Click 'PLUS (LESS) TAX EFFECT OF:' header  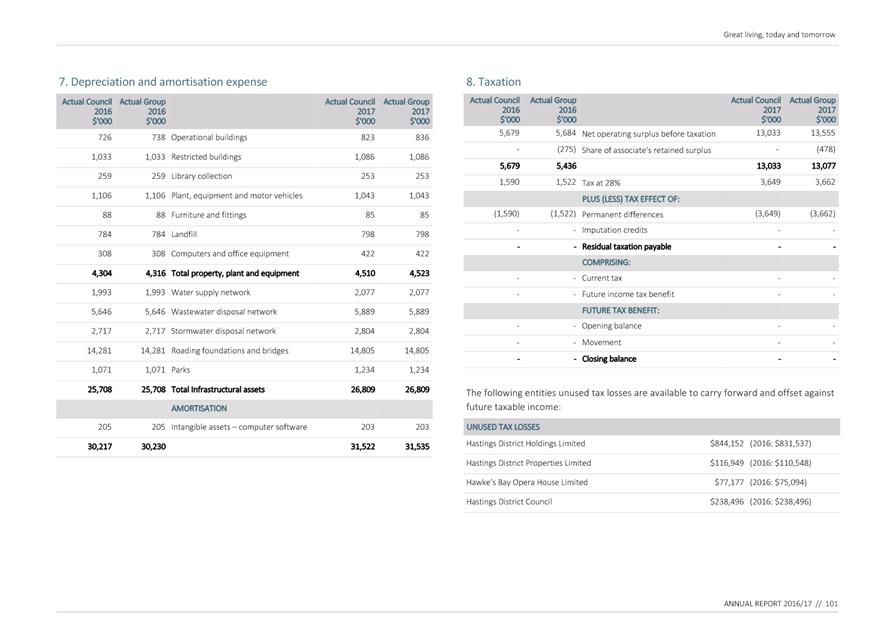coord(631,199)
